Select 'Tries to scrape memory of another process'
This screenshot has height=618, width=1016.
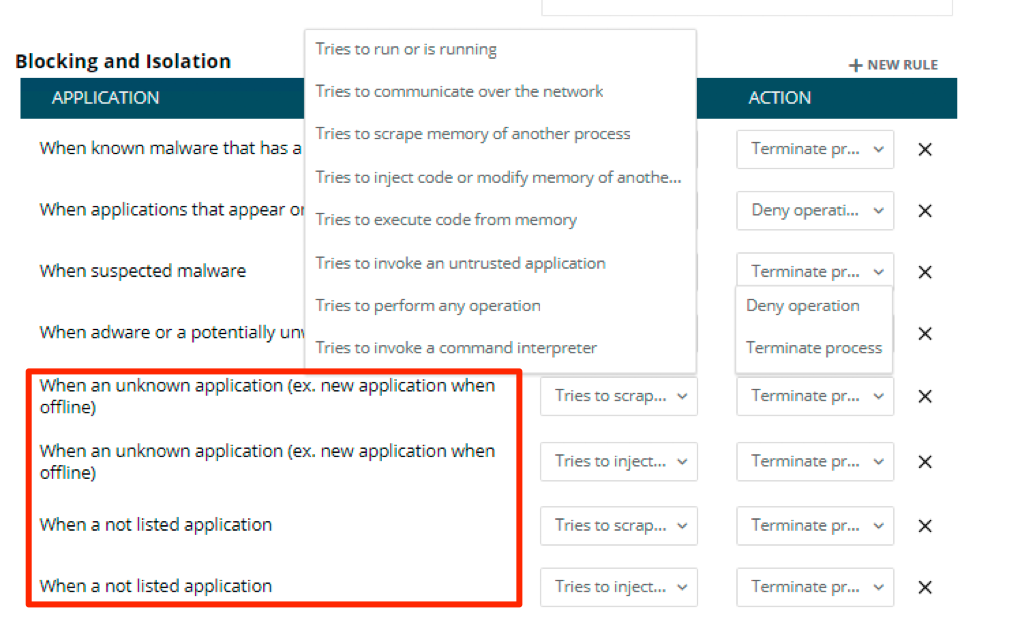473,134
